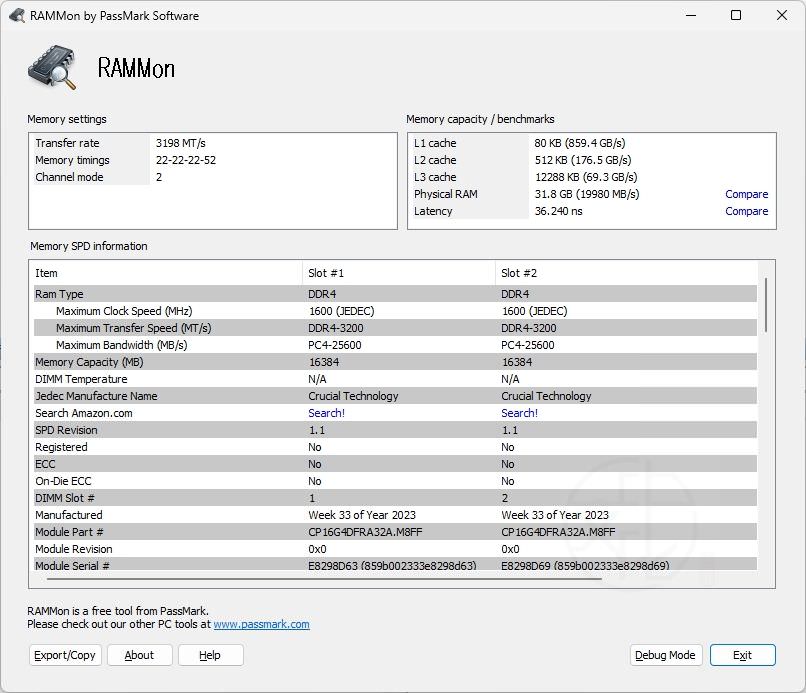Select Slot #2 1600 (JEDEC) clock speed cell

click(535, 311)
